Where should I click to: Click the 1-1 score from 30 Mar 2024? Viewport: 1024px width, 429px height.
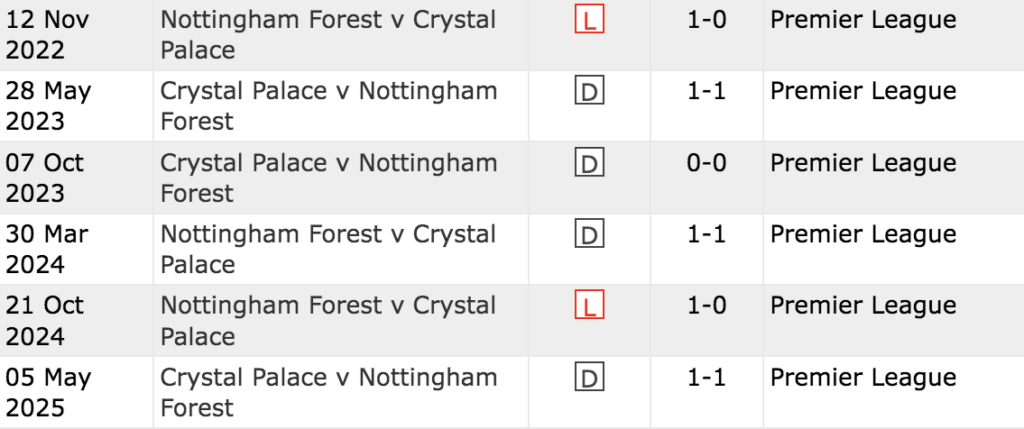[707, 235]
